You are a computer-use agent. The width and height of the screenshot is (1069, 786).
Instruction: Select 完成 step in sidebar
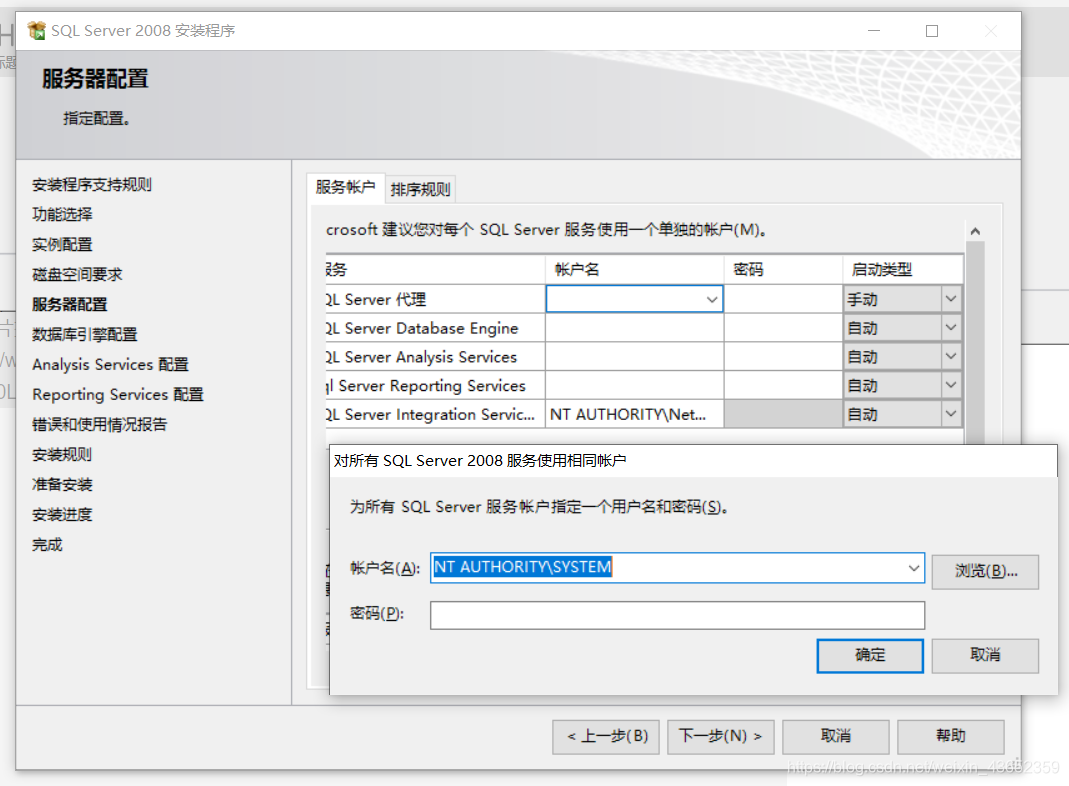pyautogui.click(x=47, y=545)
